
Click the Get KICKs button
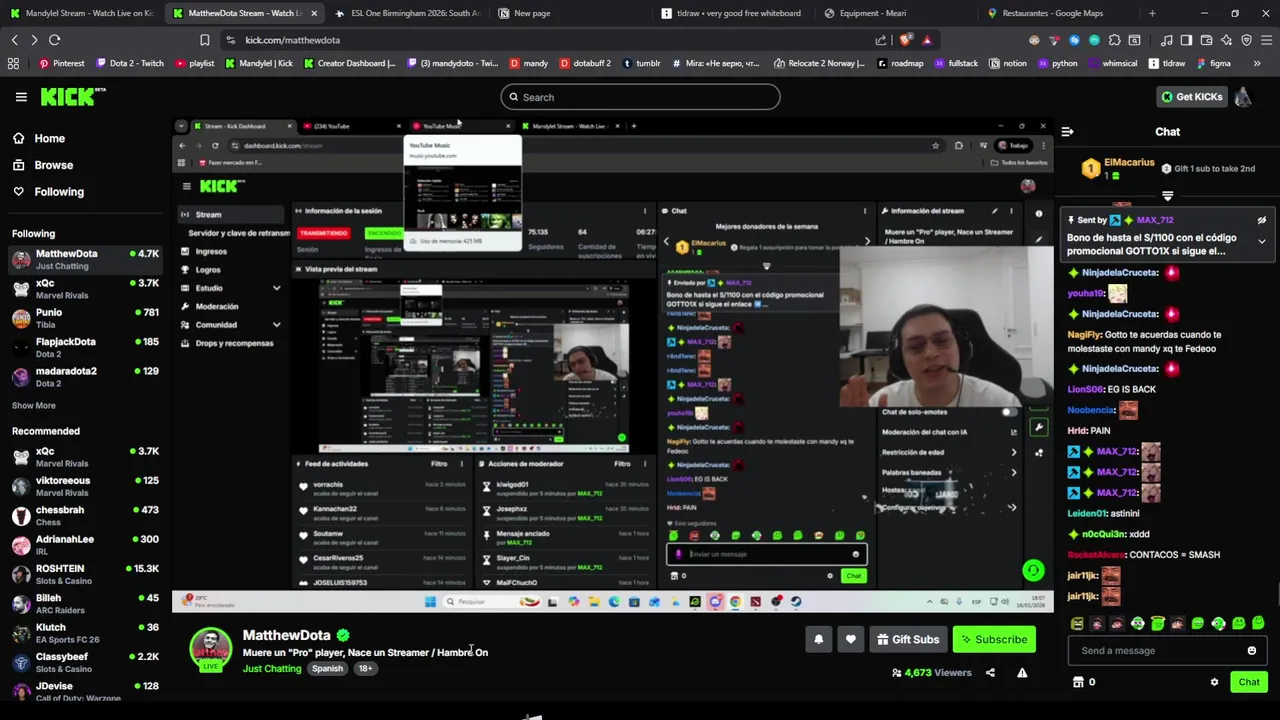pyautogui.click(x=1191, y=97)
